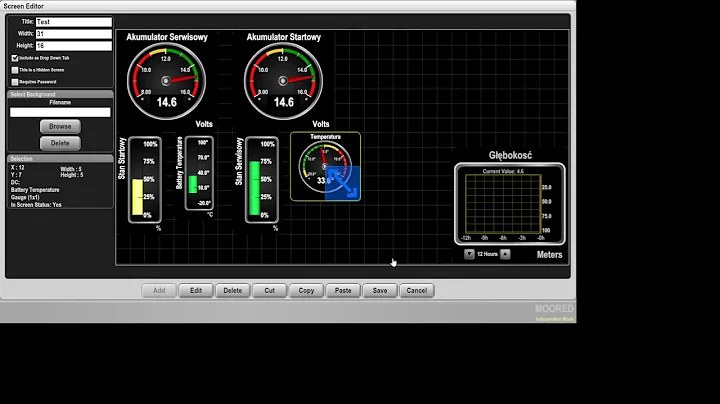Click the '12 Hours' range label
This screenshot has height=404, width=720.
tap(487, 254)
